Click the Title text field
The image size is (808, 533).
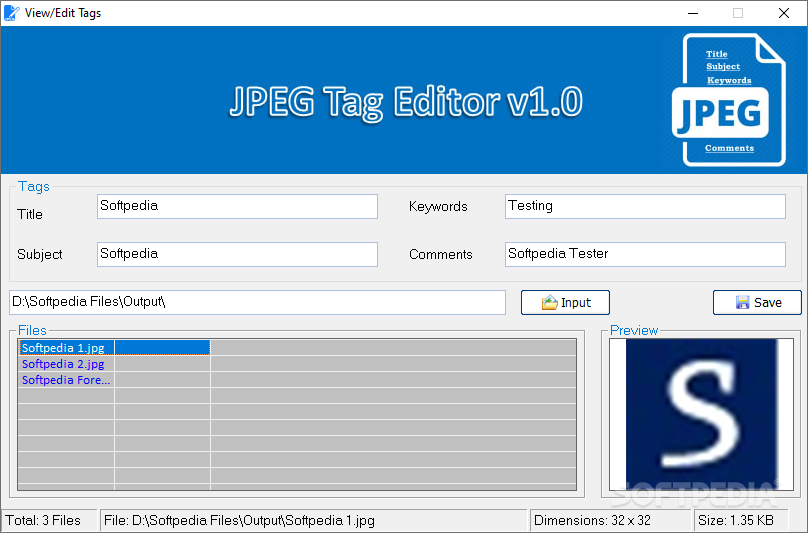pyautogui.click(x=237, y=206)
